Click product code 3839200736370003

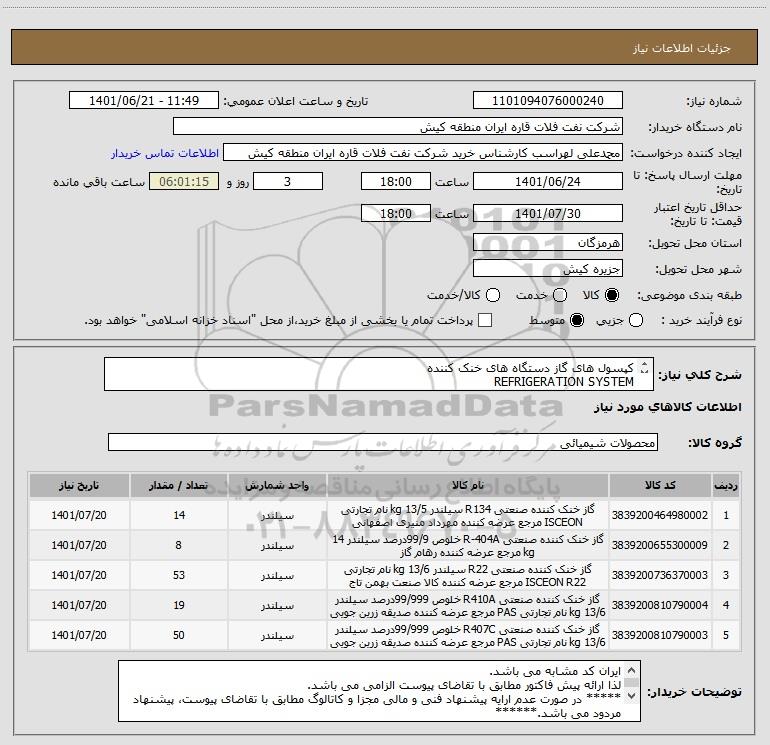pos(660,575)
